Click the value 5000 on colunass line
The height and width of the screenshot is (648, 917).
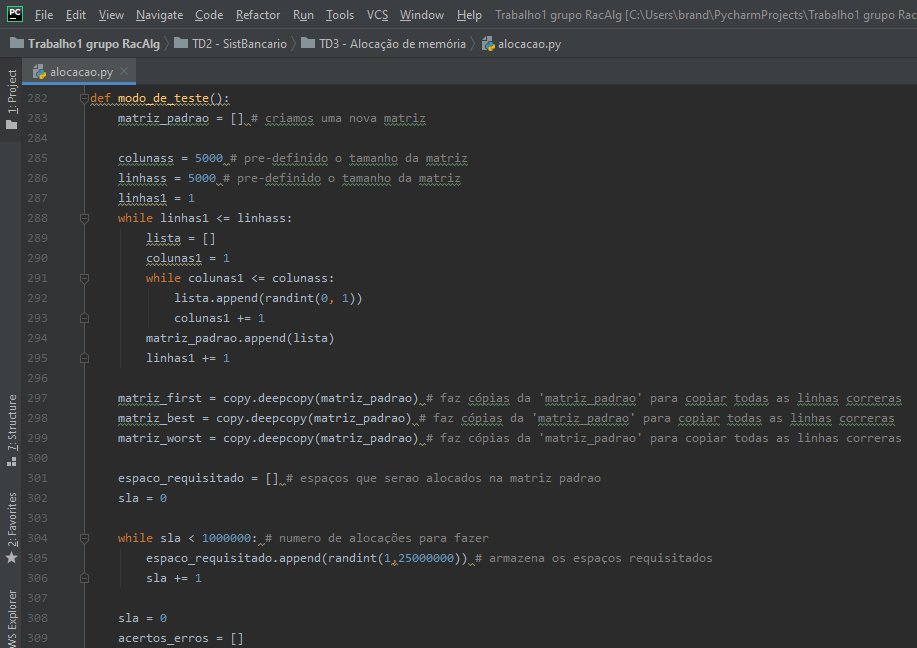coord(209,158)
